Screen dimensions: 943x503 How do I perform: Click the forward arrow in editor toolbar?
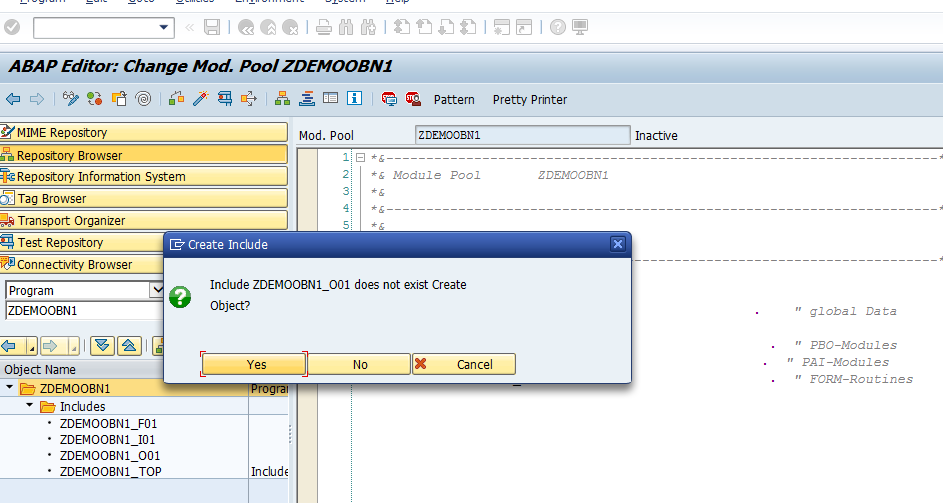[37, 99]
